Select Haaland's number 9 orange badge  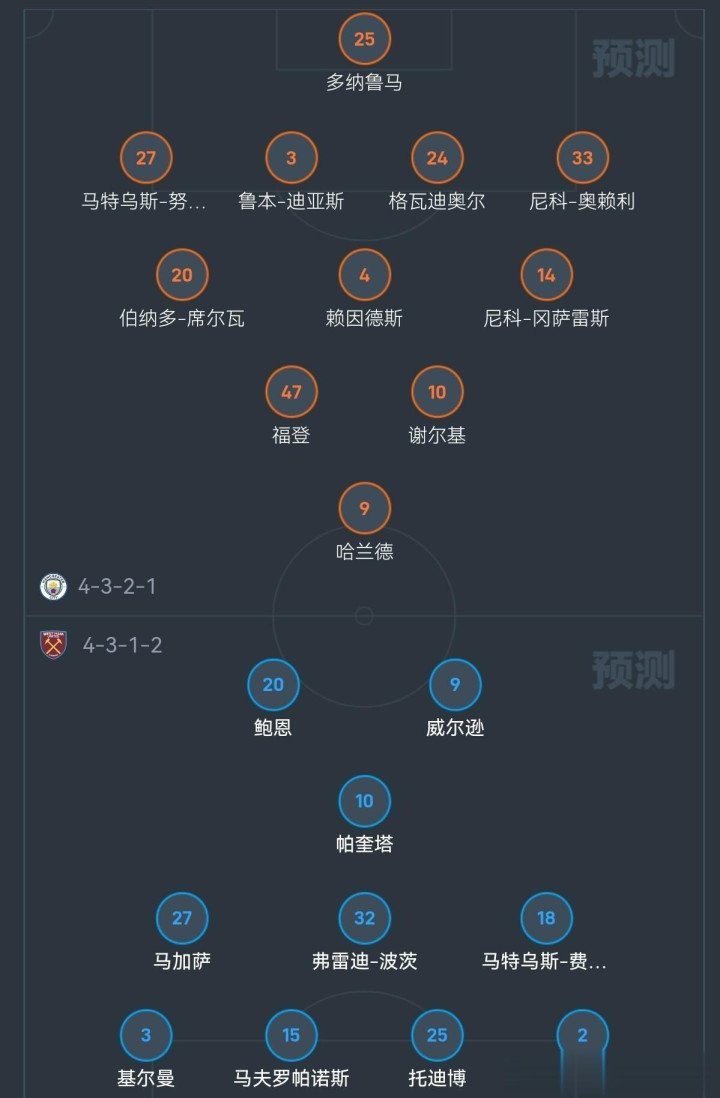(x=364, y=508)
